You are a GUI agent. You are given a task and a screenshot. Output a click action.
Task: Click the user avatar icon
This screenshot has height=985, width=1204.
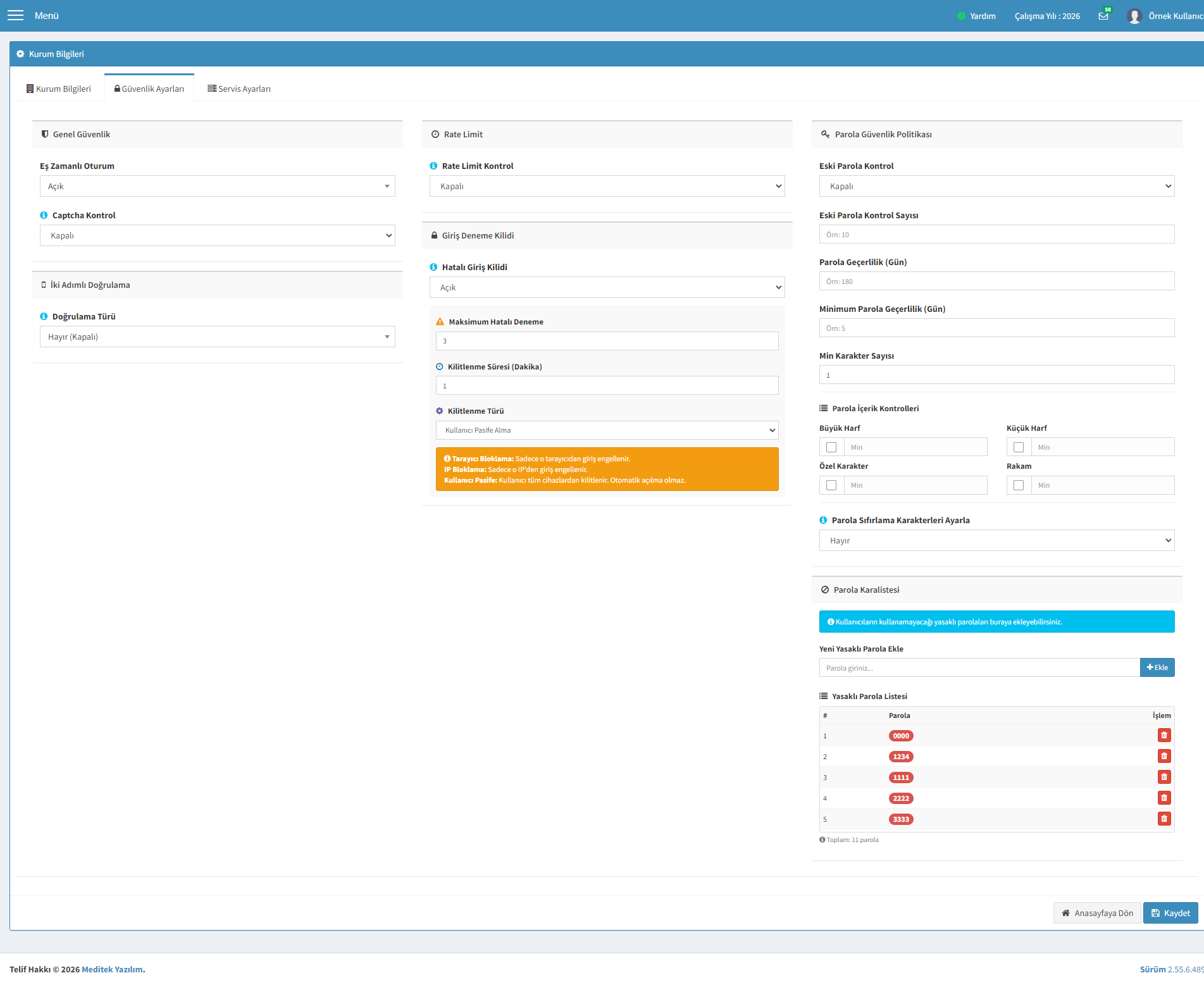1134,16
